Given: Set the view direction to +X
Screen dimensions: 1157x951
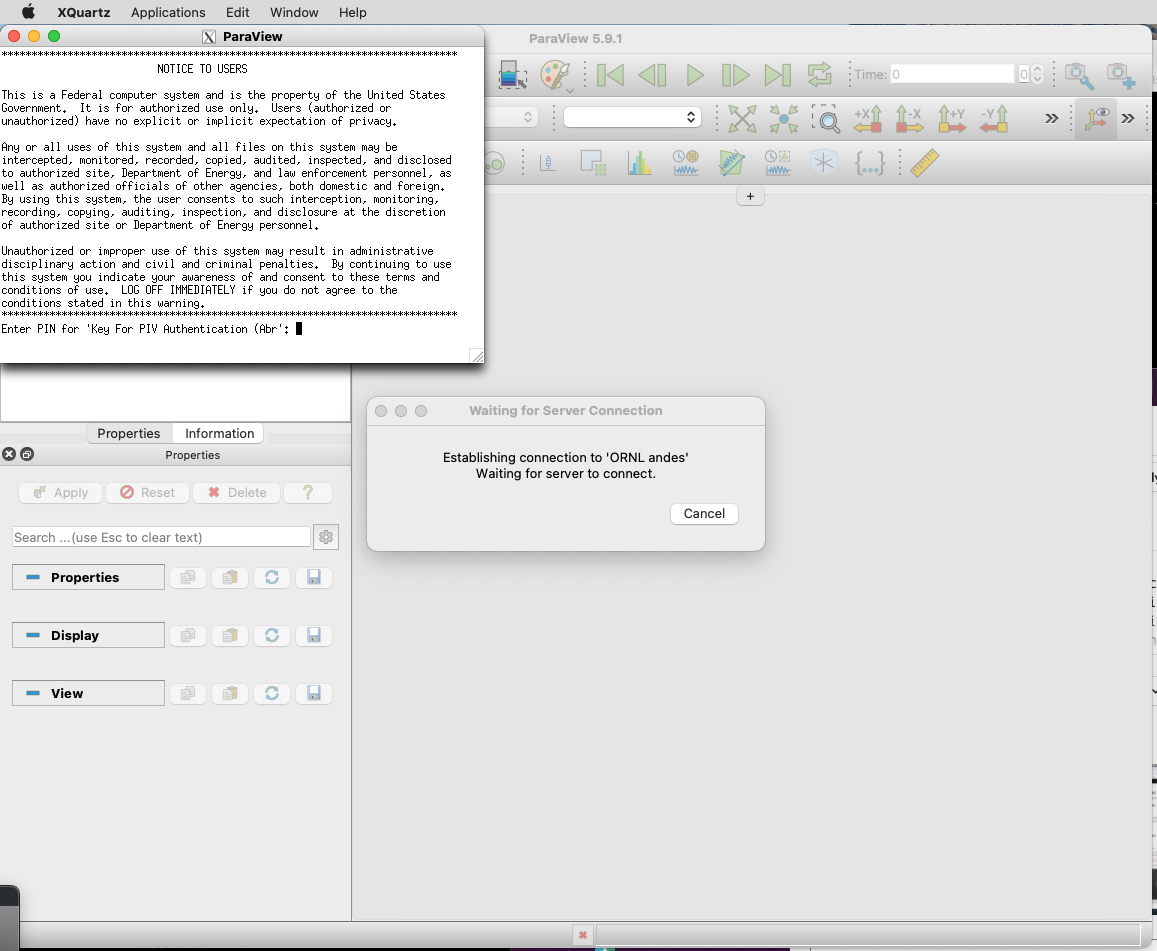Looking at the screenshot, I should point(867,119).
